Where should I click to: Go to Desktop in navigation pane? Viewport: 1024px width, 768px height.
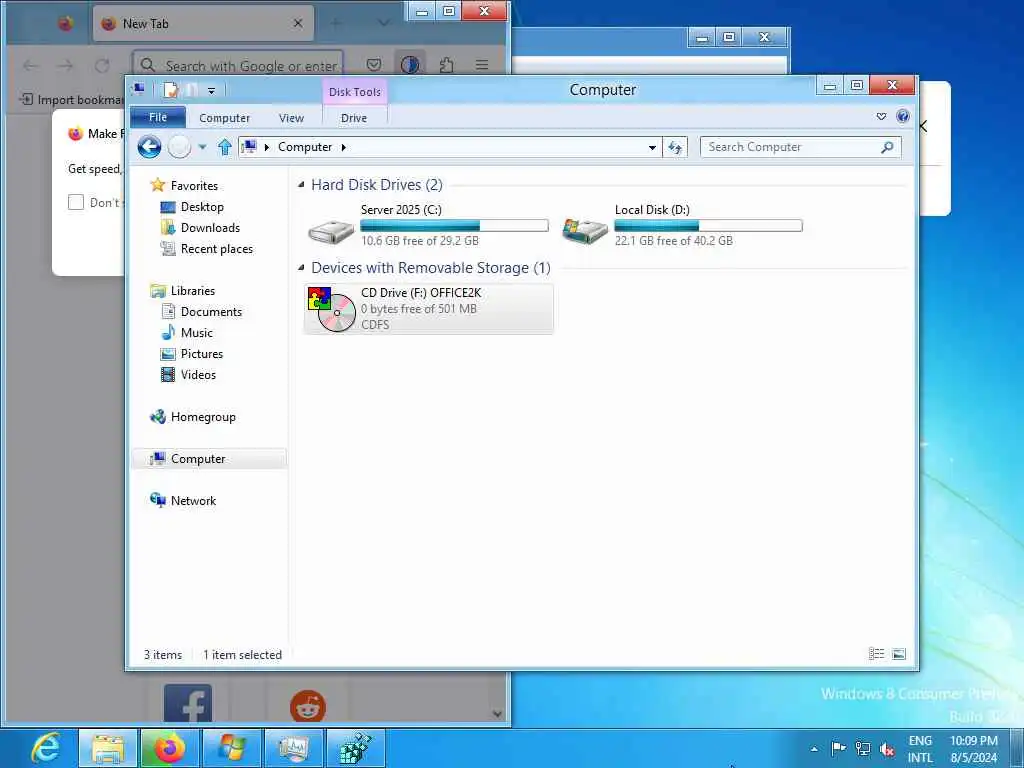(202, 206)
